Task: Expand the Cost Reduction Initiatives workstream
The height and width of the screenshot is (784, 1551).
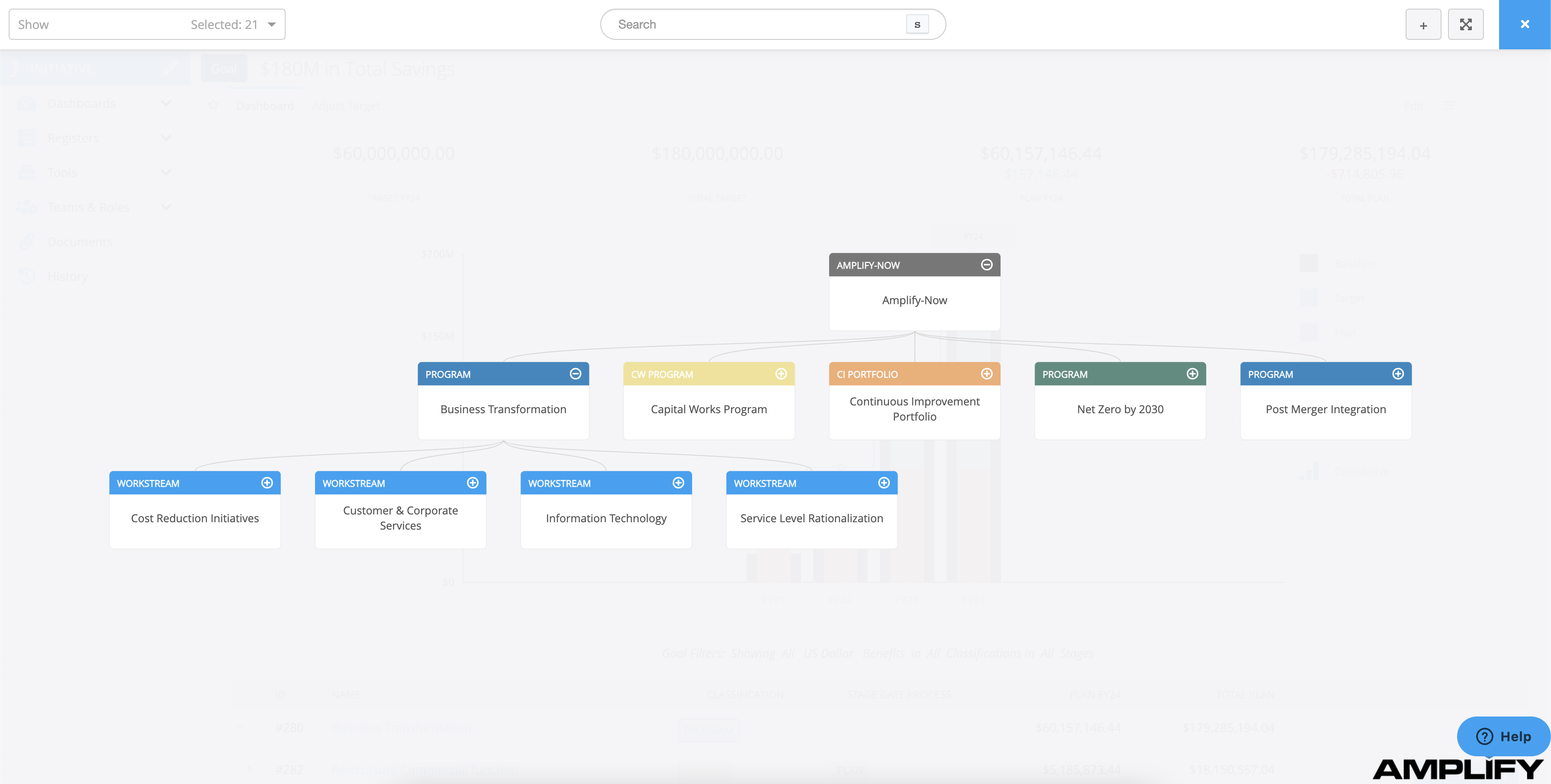Action: pos(267,483)
